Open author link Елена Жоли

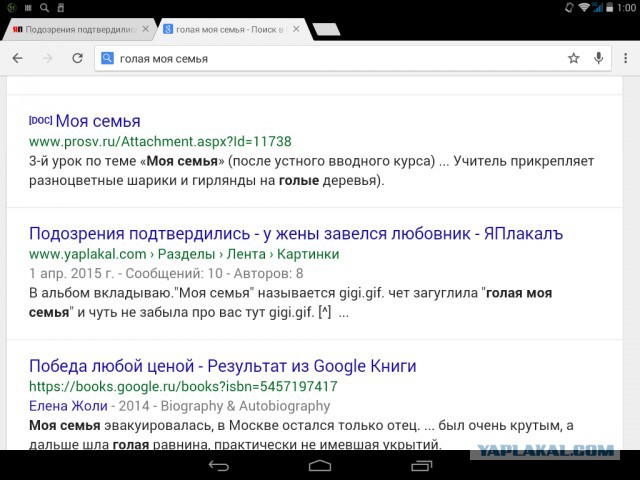[68, 406]
